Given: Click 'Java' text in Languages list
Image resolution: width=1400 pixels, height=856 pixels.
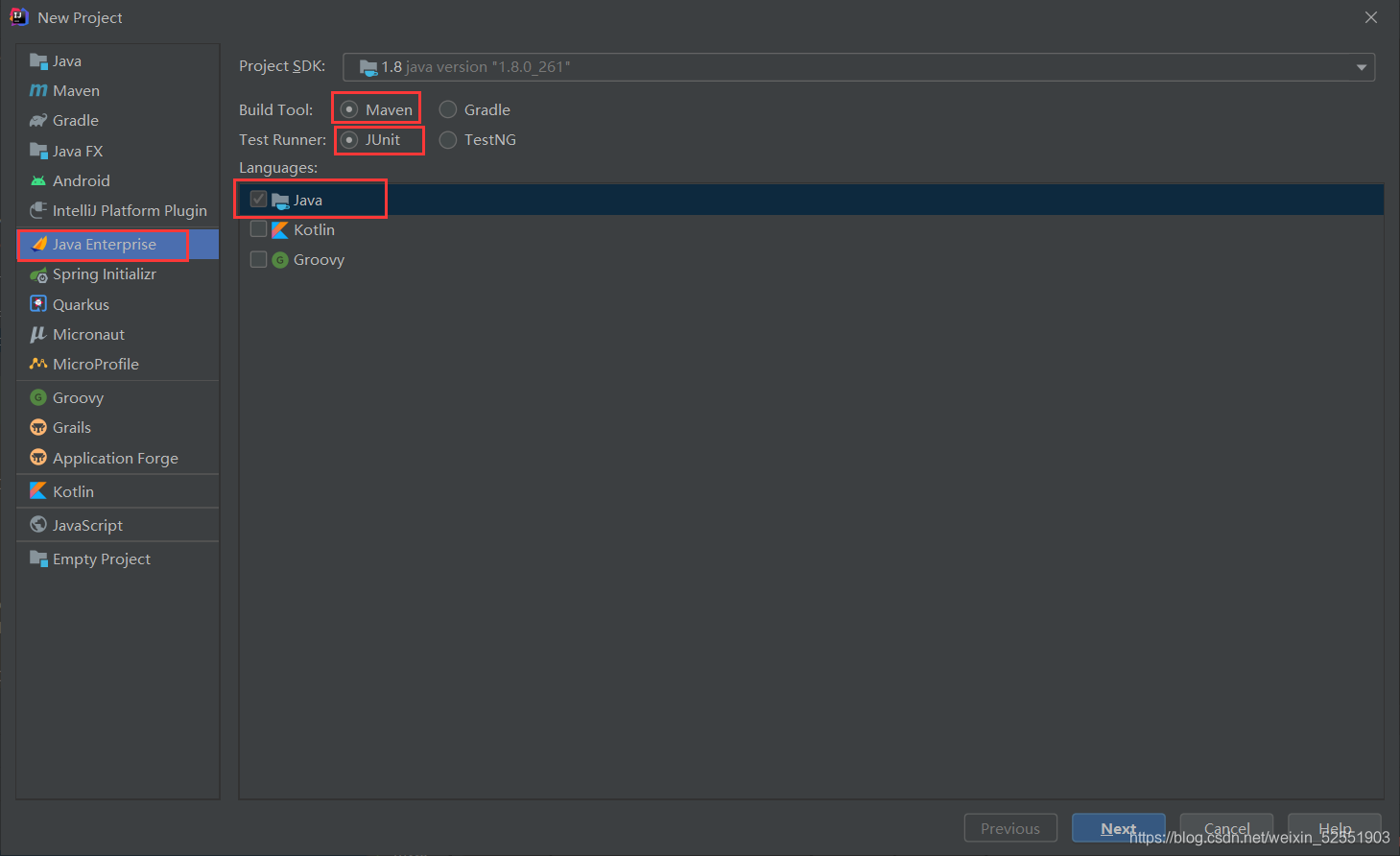Looking at the screenshot, I should tap(307, 200).
